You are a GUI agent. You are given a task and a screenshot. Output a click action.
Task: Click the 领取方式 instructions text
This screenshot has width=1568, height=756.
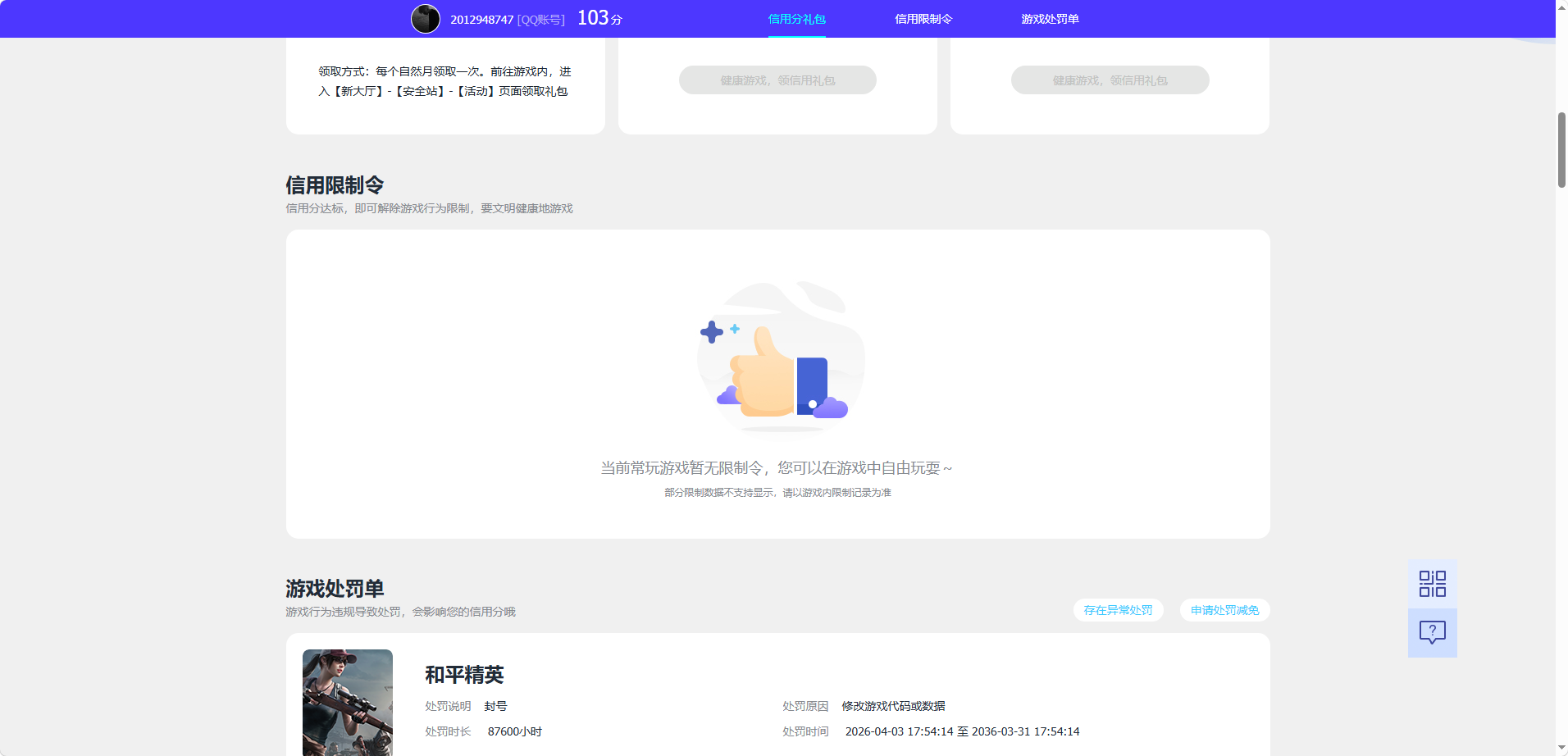444,81
